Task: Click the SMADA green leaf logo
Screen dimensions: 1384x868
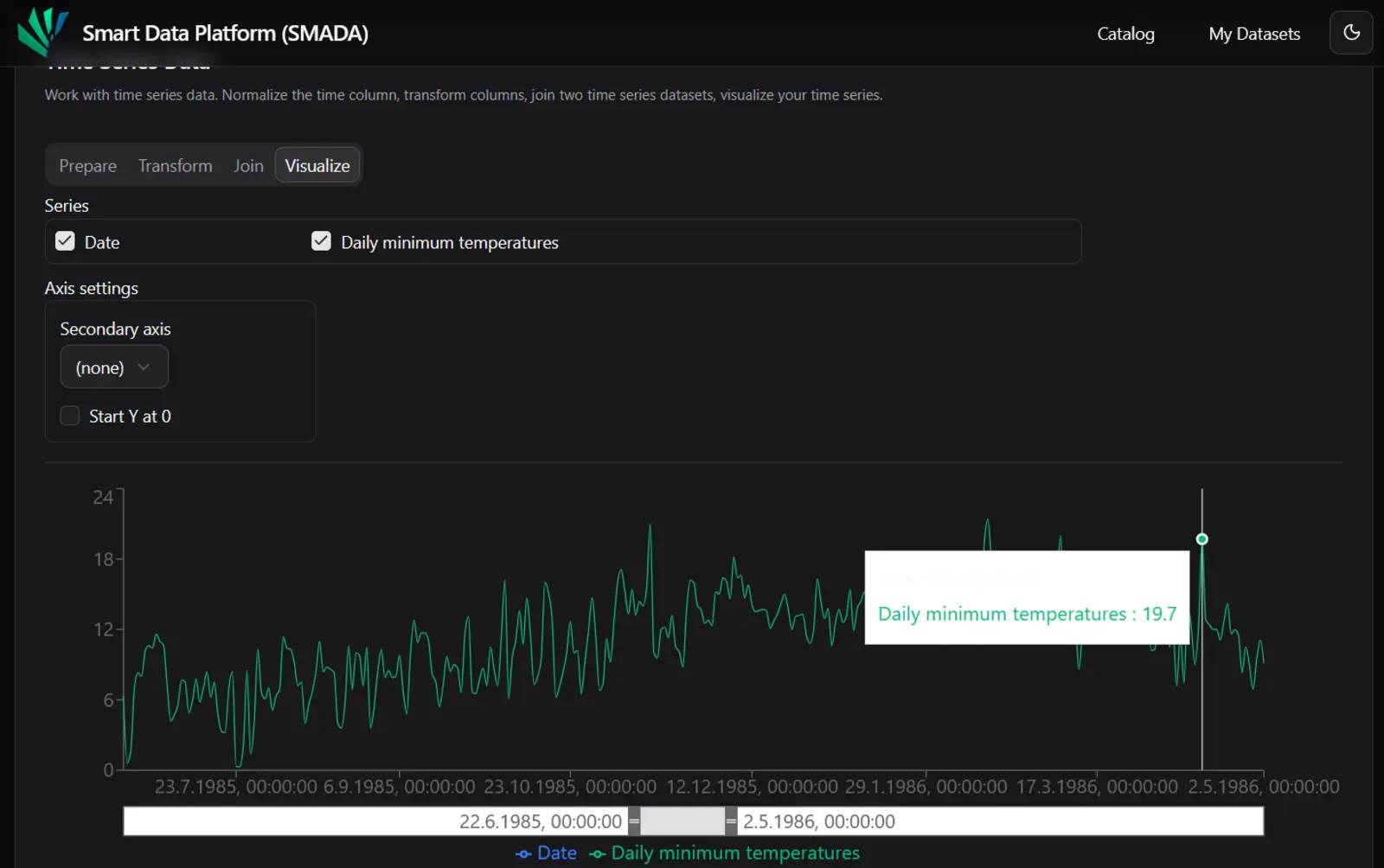Action: (42, 32)
